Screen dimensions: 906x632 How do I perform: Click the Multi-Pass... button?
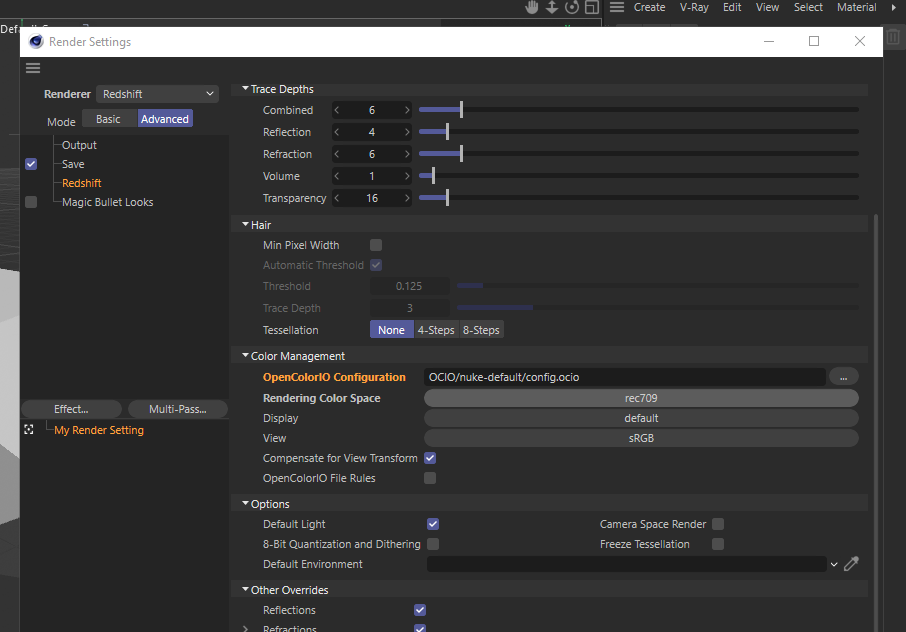coord(177,409)
